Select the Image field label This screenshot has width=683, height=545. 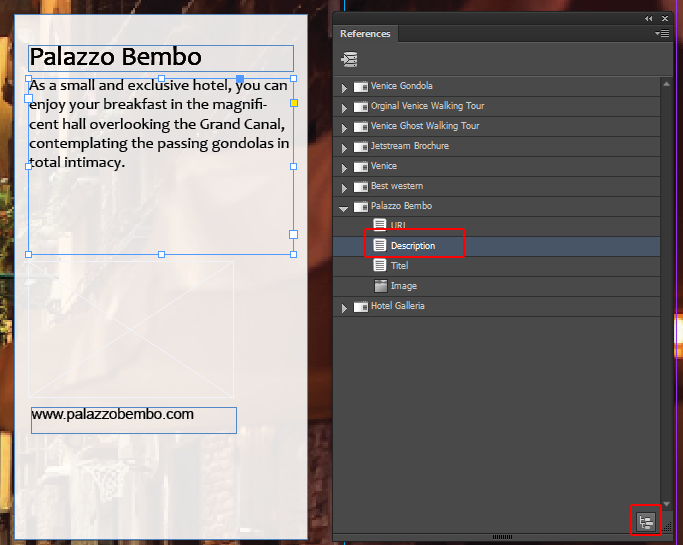click(x=403, y=286)
